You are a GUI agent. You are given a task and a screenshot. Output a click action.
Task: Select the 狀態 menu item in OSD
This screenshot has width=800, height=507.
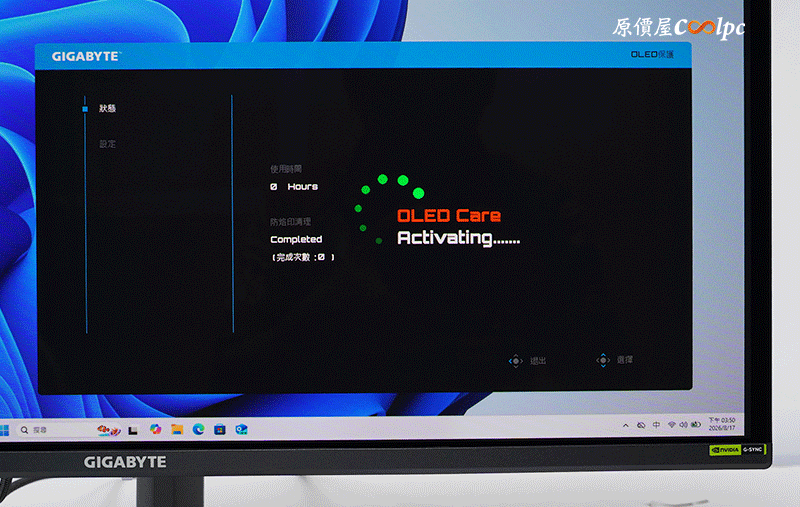pyautogui.click(x=107, y=108)
